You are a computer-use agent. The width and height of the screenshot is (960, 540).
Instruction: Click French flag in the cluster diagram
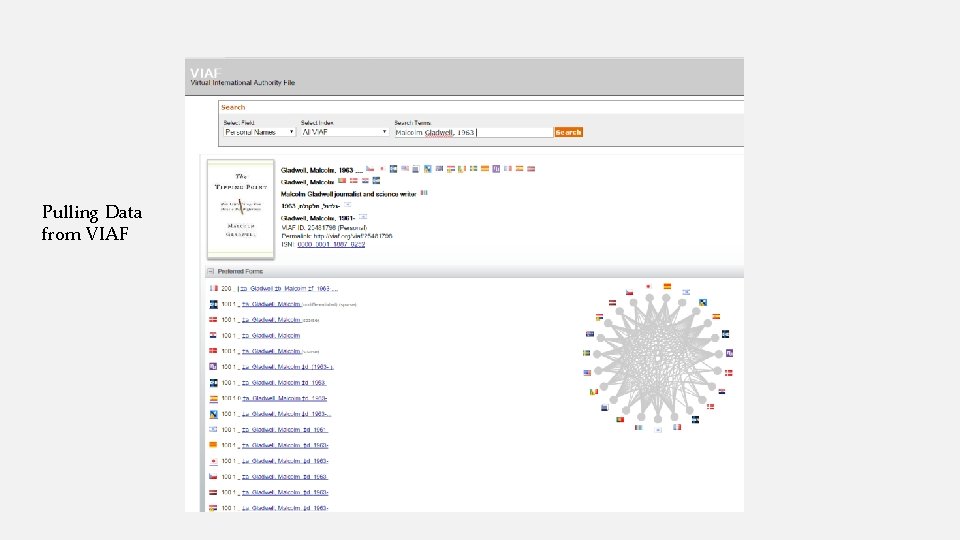(x=677, y=427)
